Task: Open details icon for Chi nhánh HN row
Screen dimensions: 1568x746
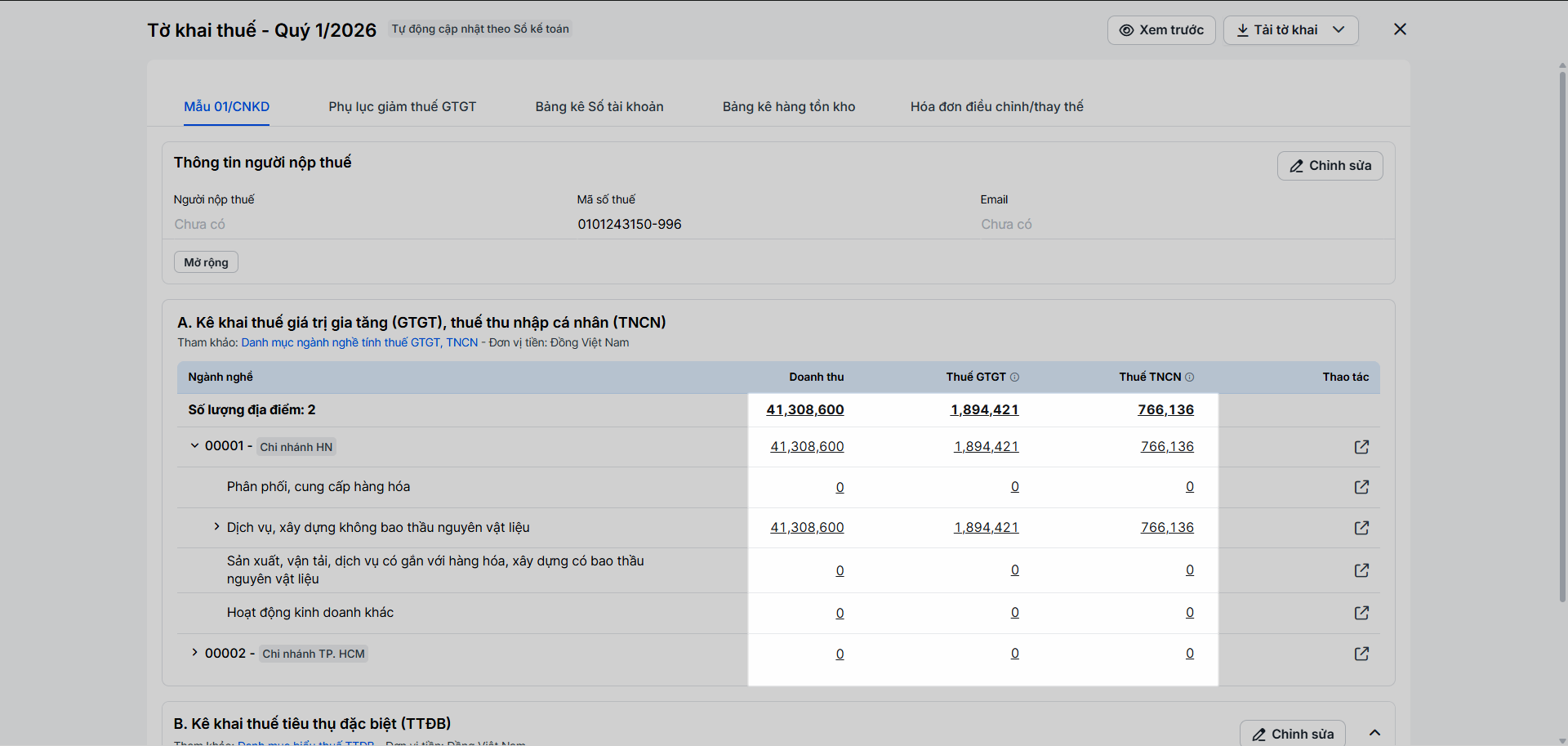Action: tap(1361, 447)
